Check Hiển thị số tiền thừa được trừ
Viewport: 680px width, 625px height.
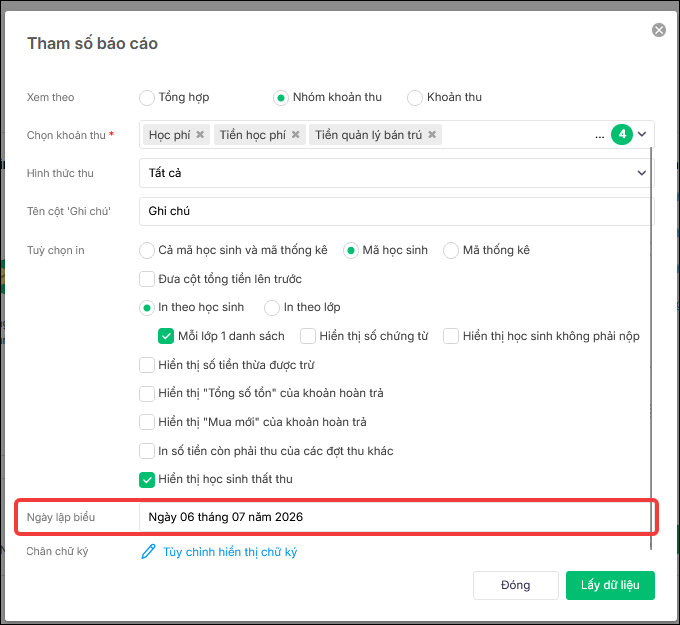click(x=147, y=365)
